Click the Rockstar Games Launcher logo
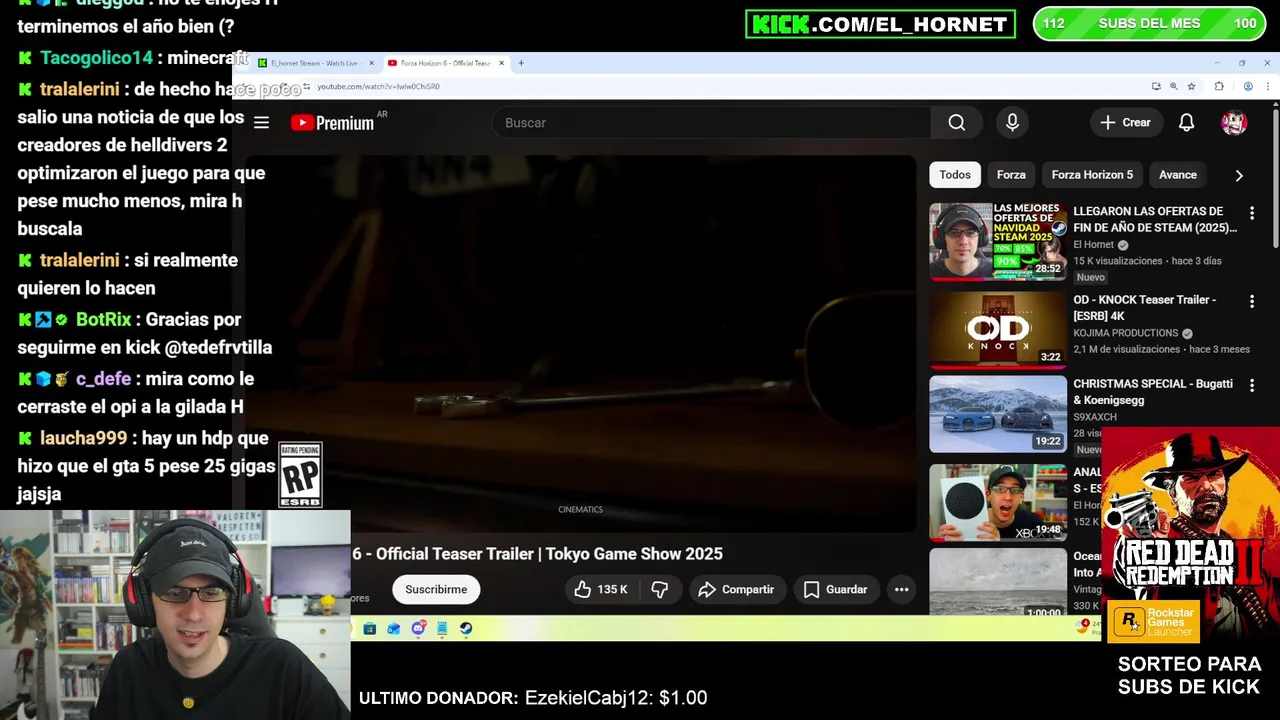 click(x=1153, y=621)
